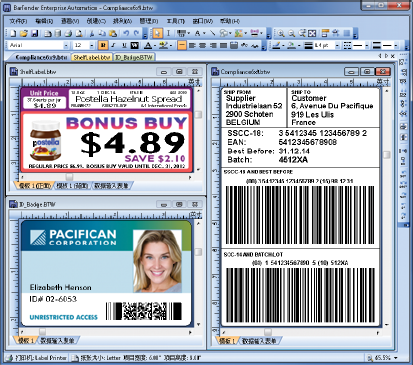This screenshot has height=365, width=413.
Task: Click the Undo arrow icon
Action: [x=126, y=33]
